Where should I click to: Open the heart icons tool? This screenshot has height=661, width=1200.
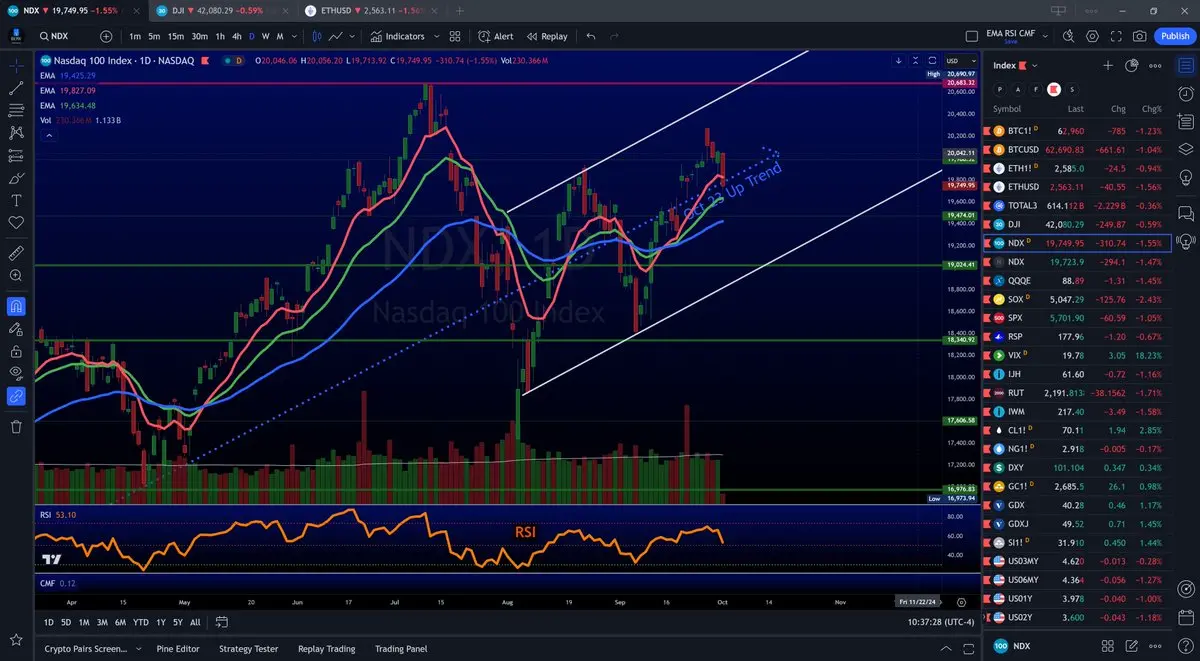click(16, 223)
